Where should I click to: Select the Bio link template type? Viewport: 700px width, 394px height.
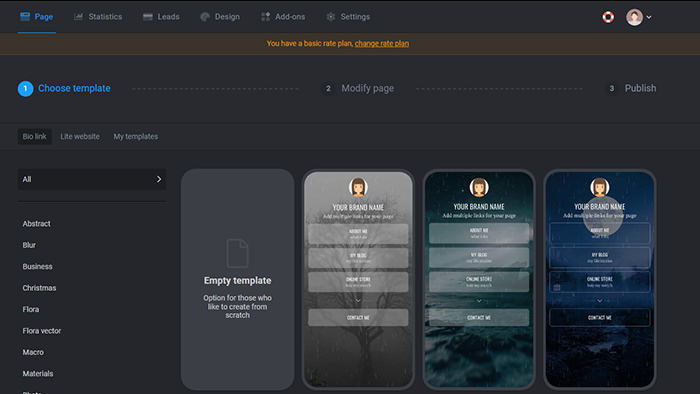pos(34,137)
